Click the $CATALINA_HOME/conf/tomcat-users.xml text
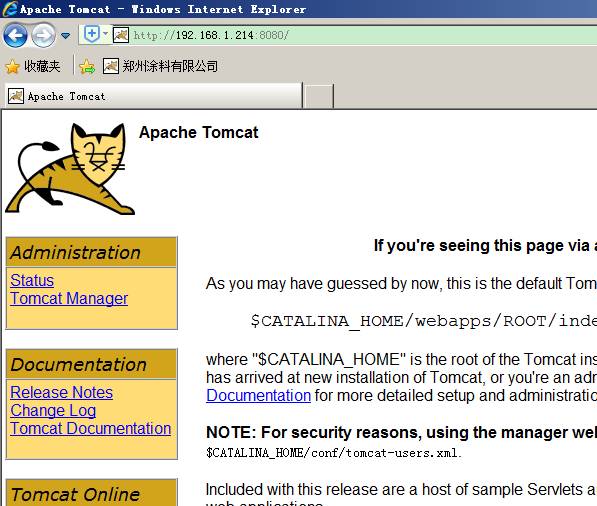The width and height of the screenshot is (597, 506). tap(334, 453)
